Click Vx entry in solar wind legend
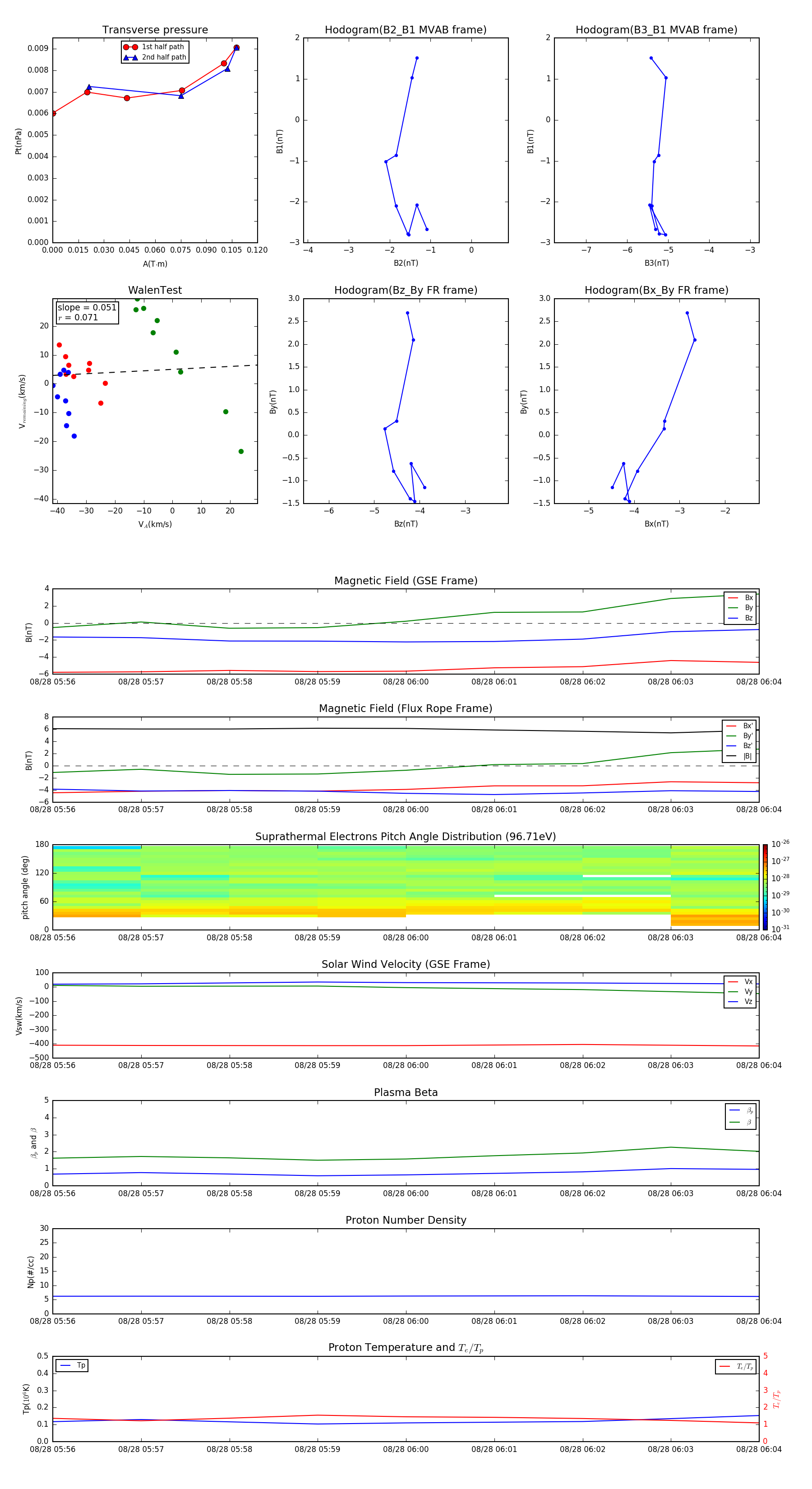Image resolution: width=812 pixels, height=1489 pixels. click(740, 982)
